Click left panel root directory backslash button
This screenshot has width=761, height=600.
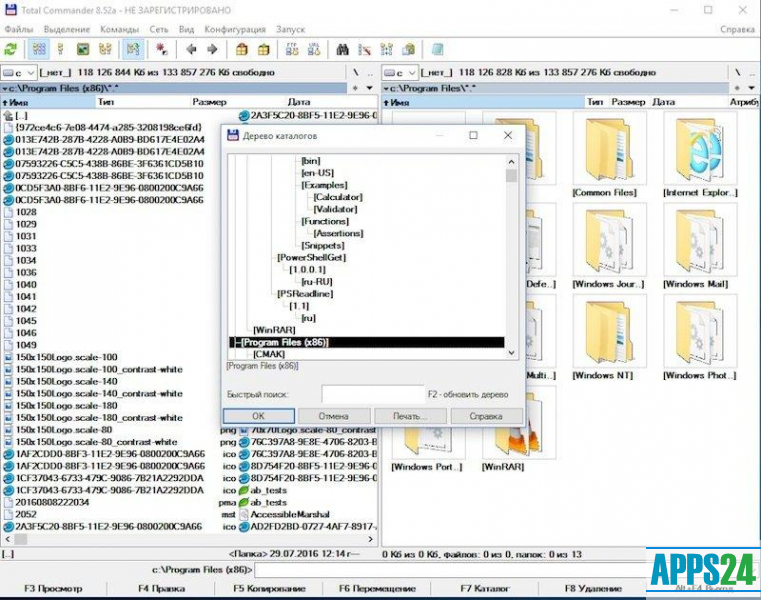356,72
